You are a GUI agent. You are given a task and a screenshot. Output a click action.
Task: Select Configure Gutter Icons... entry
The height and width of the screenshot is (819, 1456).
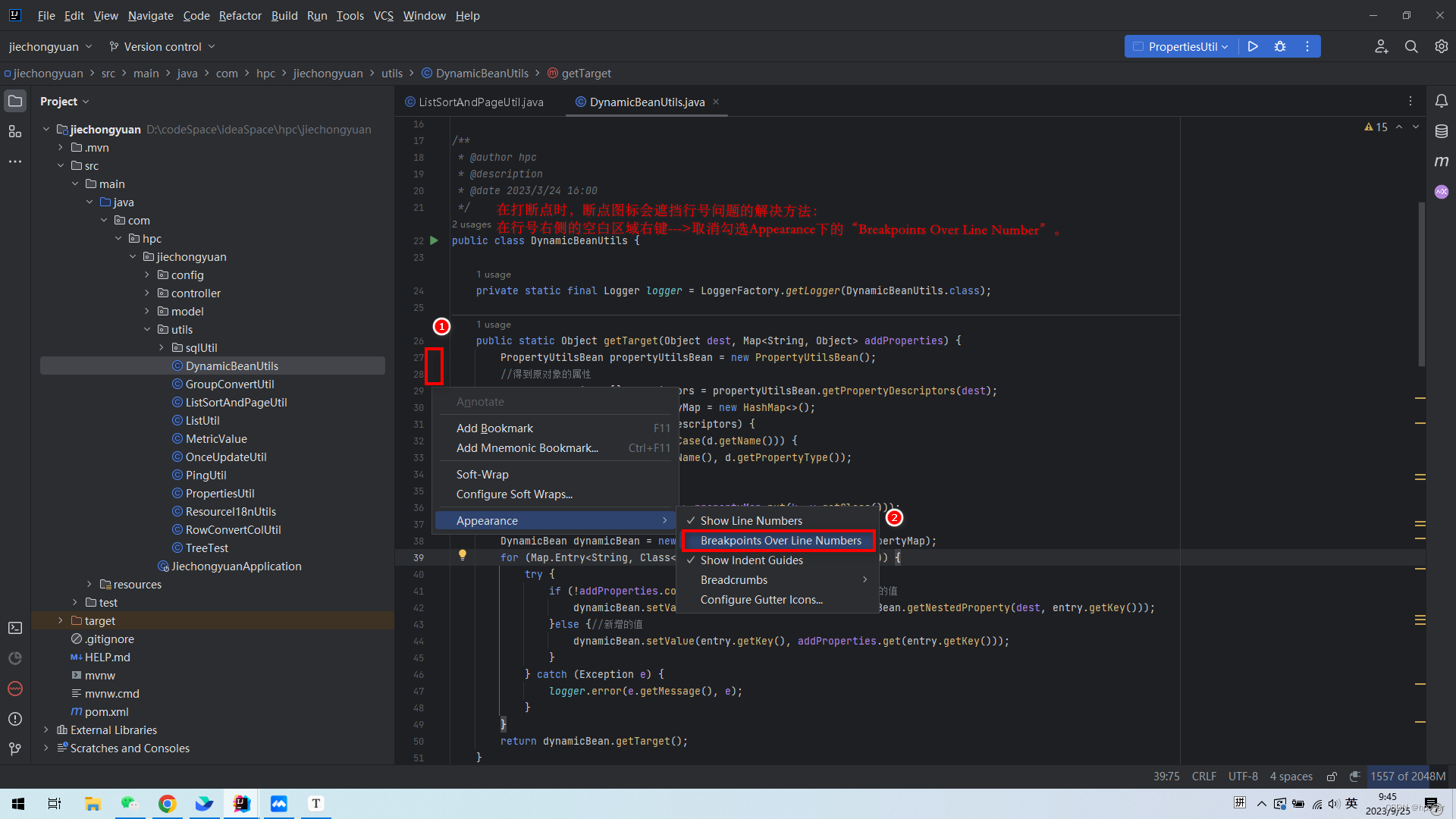(761, 600)
